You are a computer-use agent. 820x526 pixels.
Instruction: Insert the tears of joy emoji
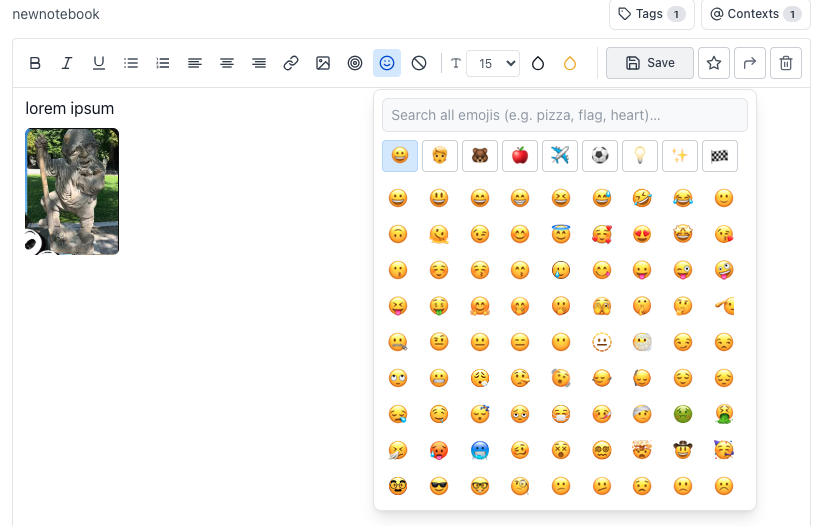683,198
